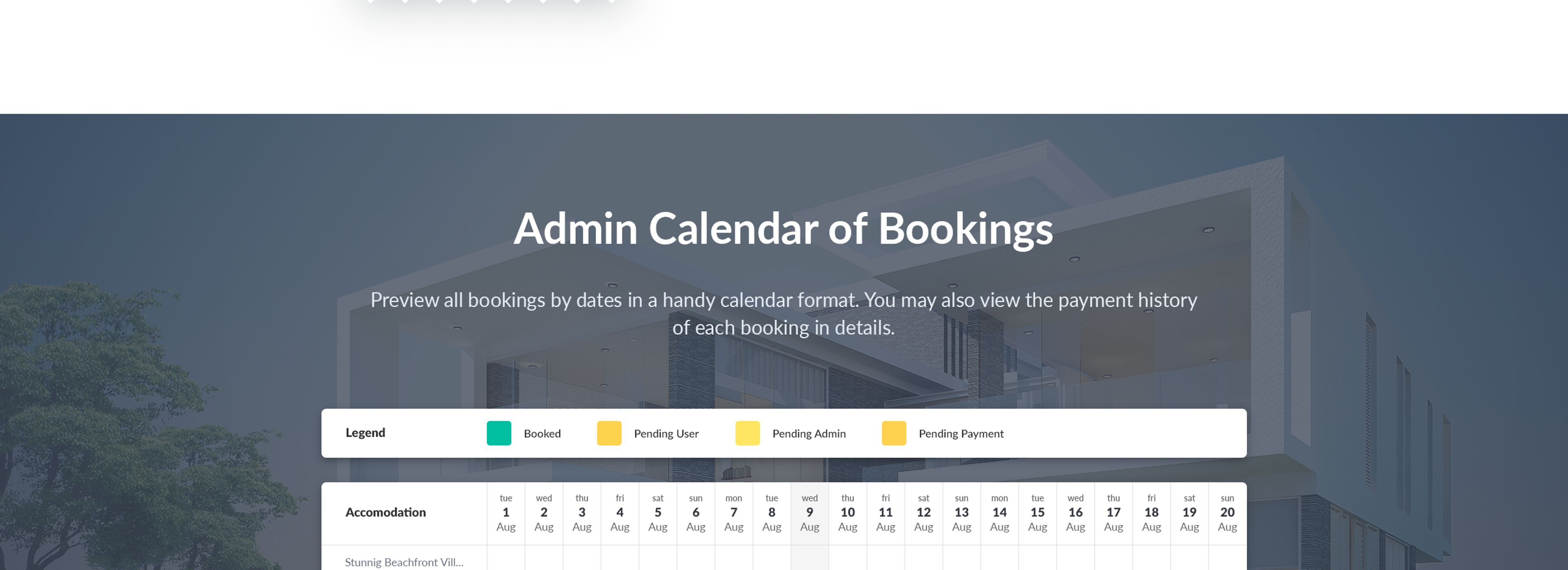Select the thu 10 Aug date header
This screenshot has height=570, width=1568.
tap(847, 513)
